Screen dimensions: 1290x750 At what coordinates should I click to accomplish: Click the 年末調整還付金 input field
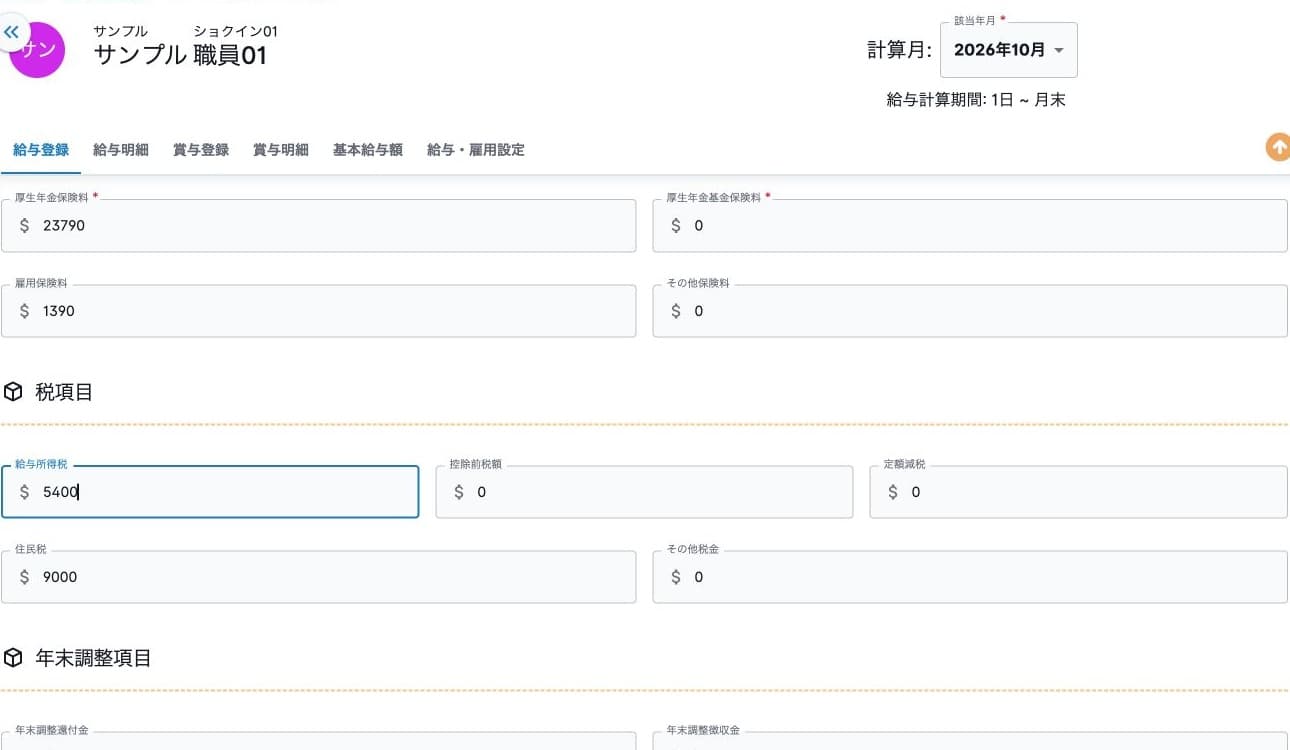pos(318,741)
